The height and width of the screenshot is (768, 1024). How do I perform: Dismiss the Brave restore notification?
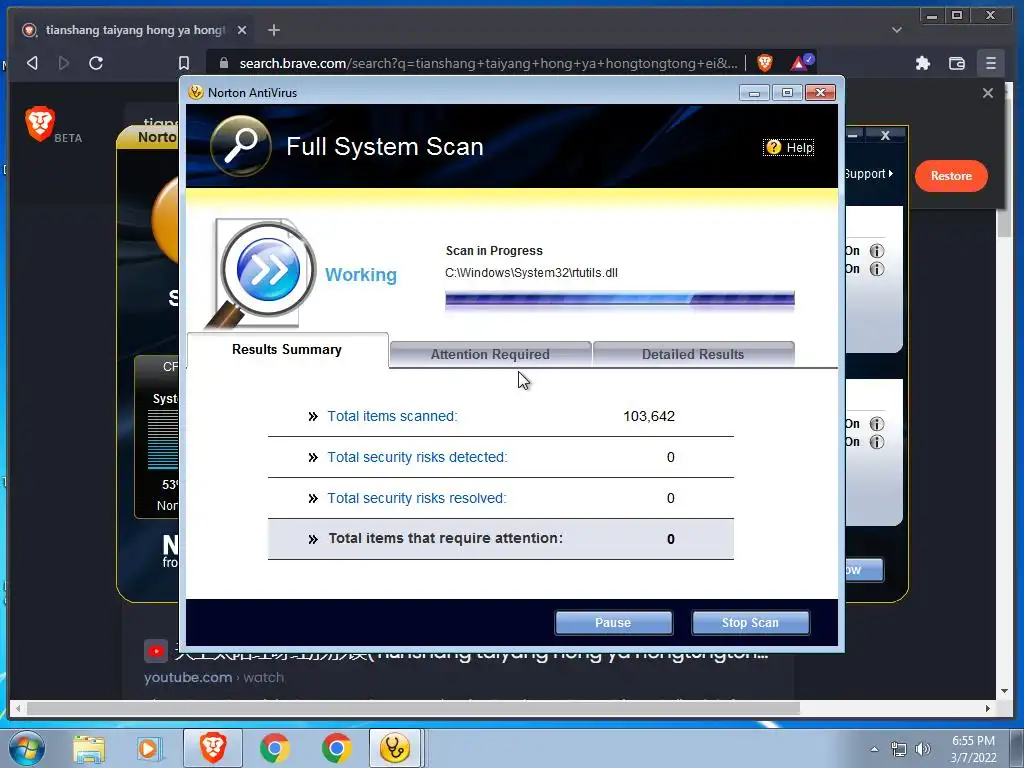pos(987,93)
